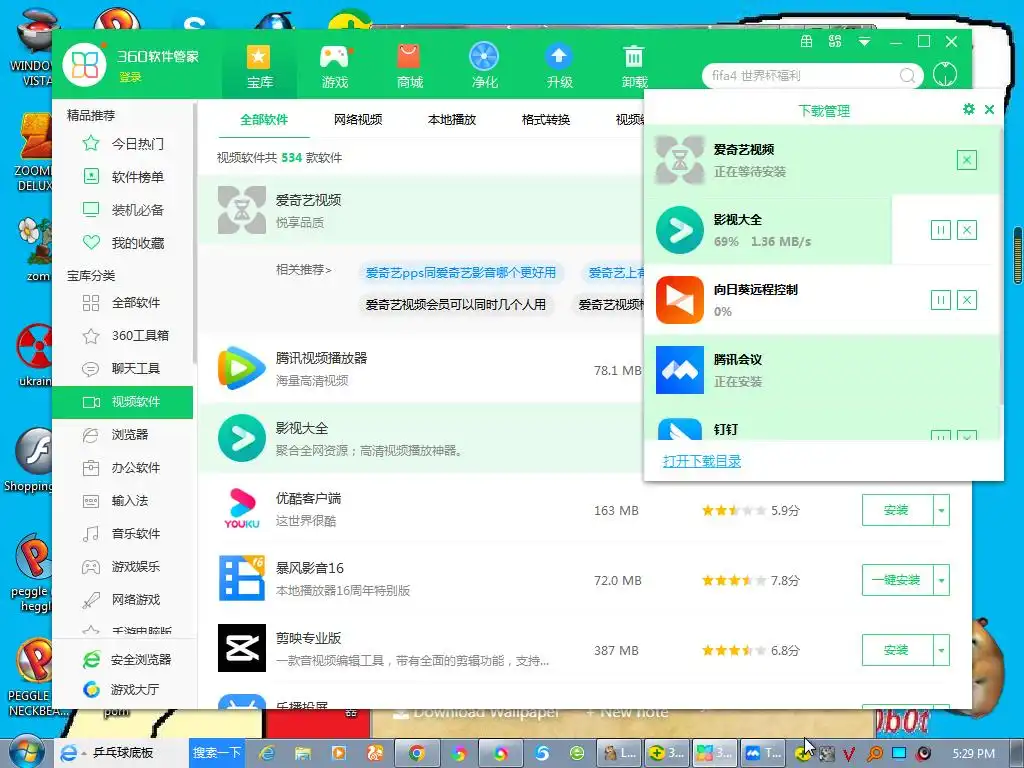Switch to the 本地播放 tab
The width and height of the screenshot is (1024, 768).
click(452, 120)
